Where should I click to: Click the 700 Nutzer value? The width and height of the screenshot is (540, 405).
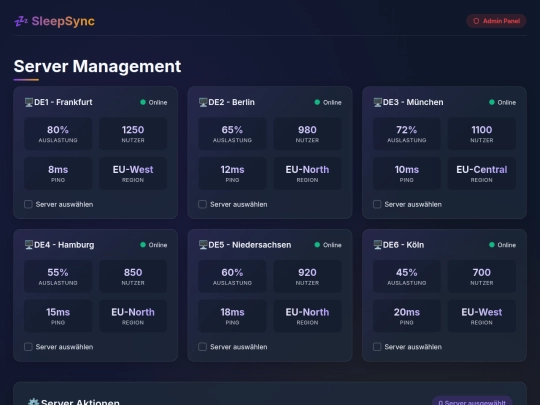(x=482, y=272)
